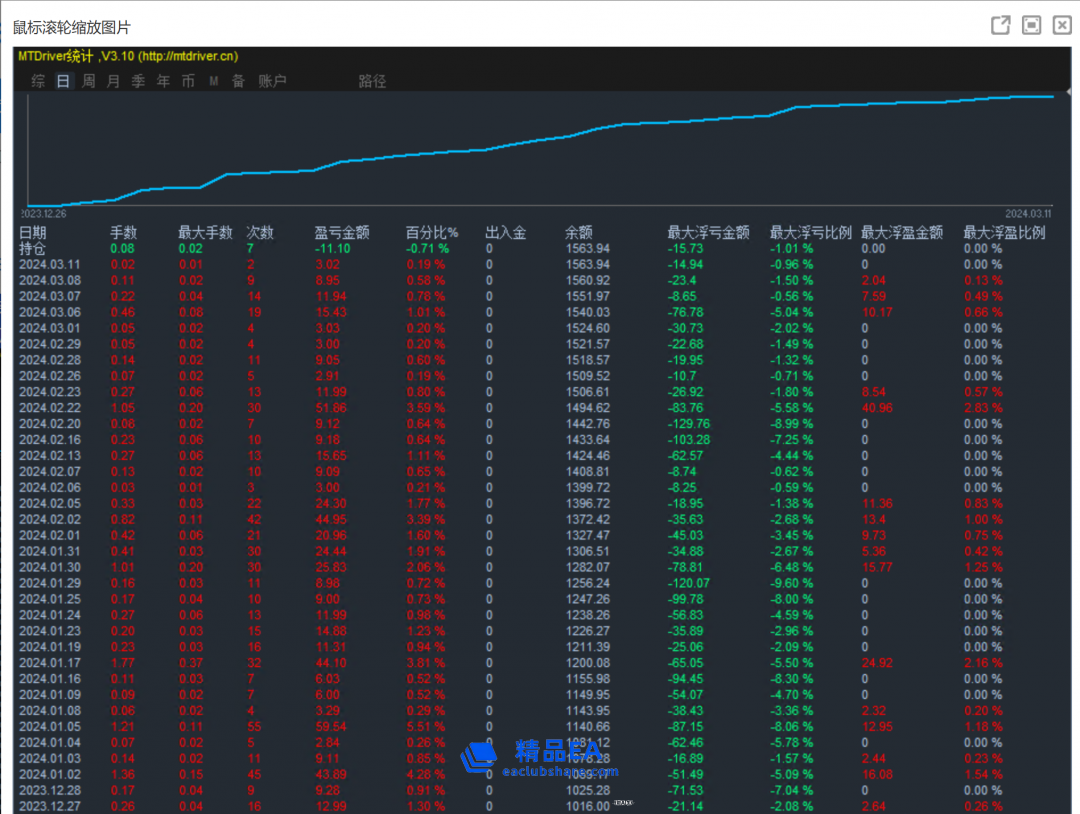Open the 币 currency tab

(188, 81)
